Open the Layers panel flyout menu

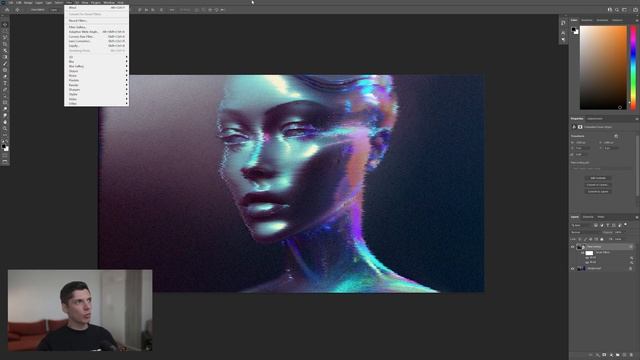point(637,217)
